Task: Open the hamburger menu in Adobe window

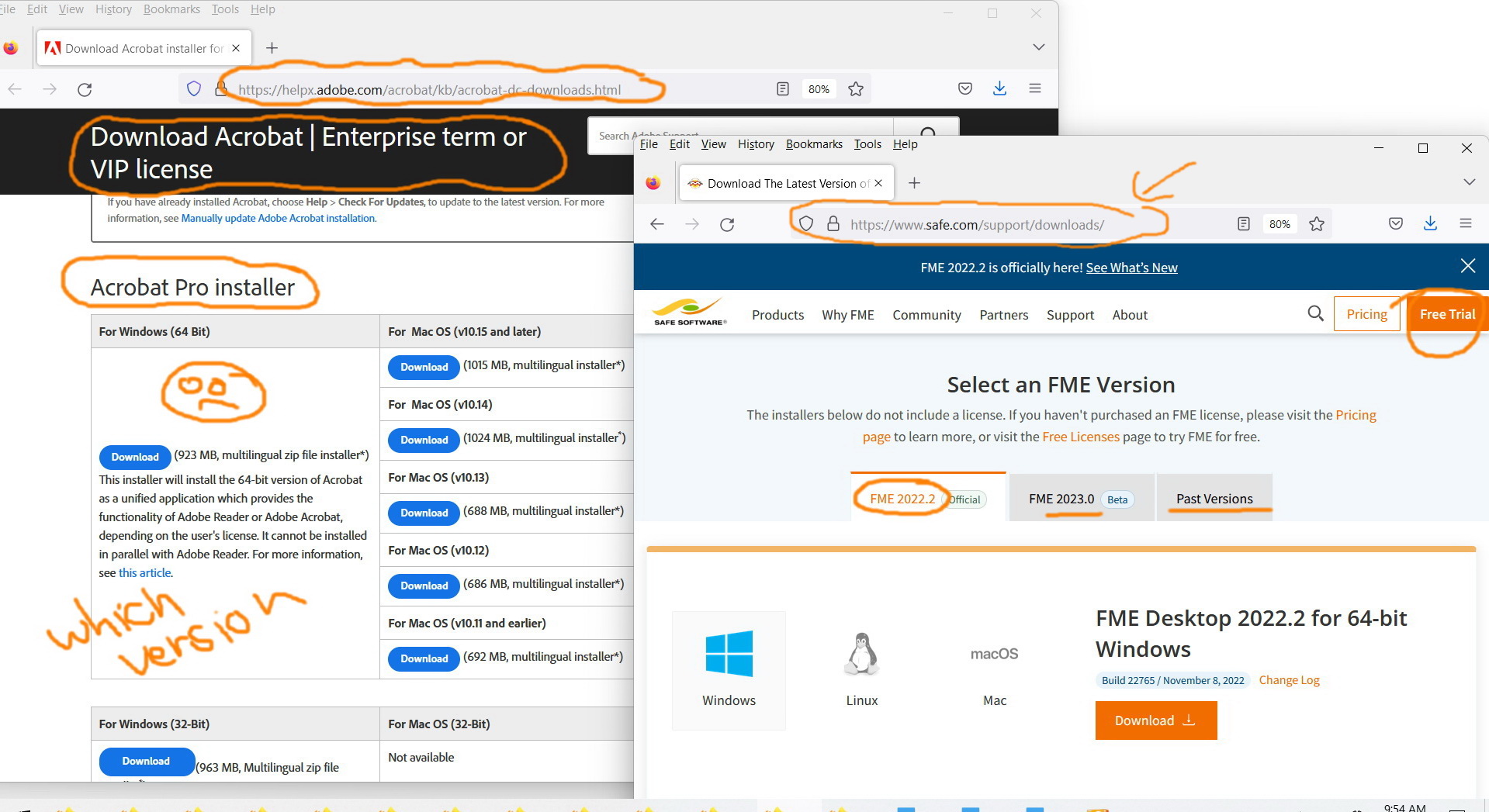Action: pyautogui.click(x=1035, y=88)
